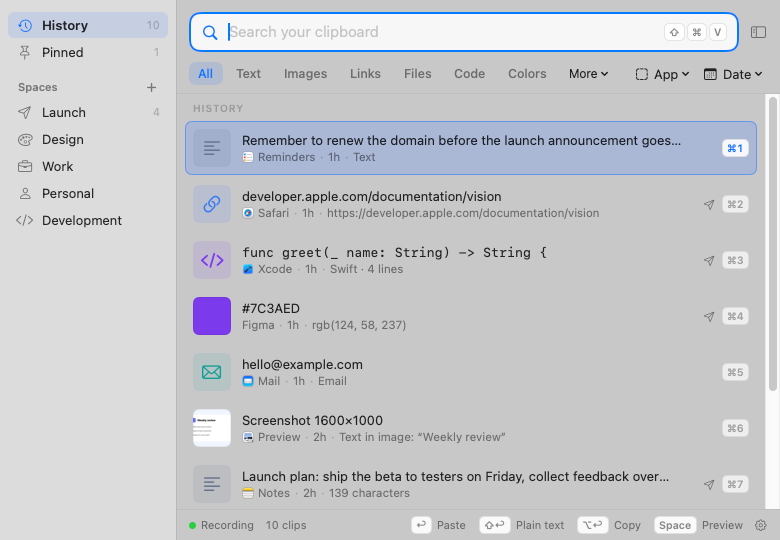Select the Remember to renew the domain clip
The image size is (780, 540).
471,148
